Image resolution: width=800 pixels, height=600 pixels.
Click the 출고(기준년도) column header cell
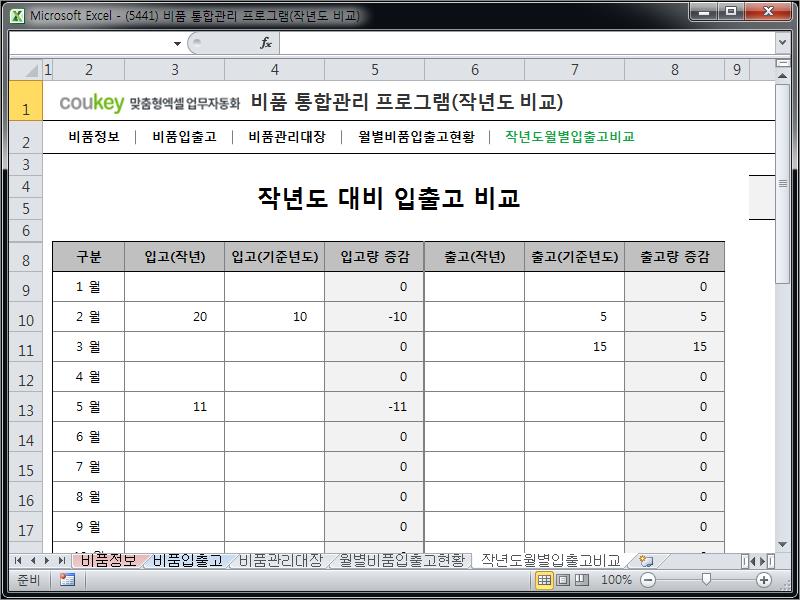point(574,257)
